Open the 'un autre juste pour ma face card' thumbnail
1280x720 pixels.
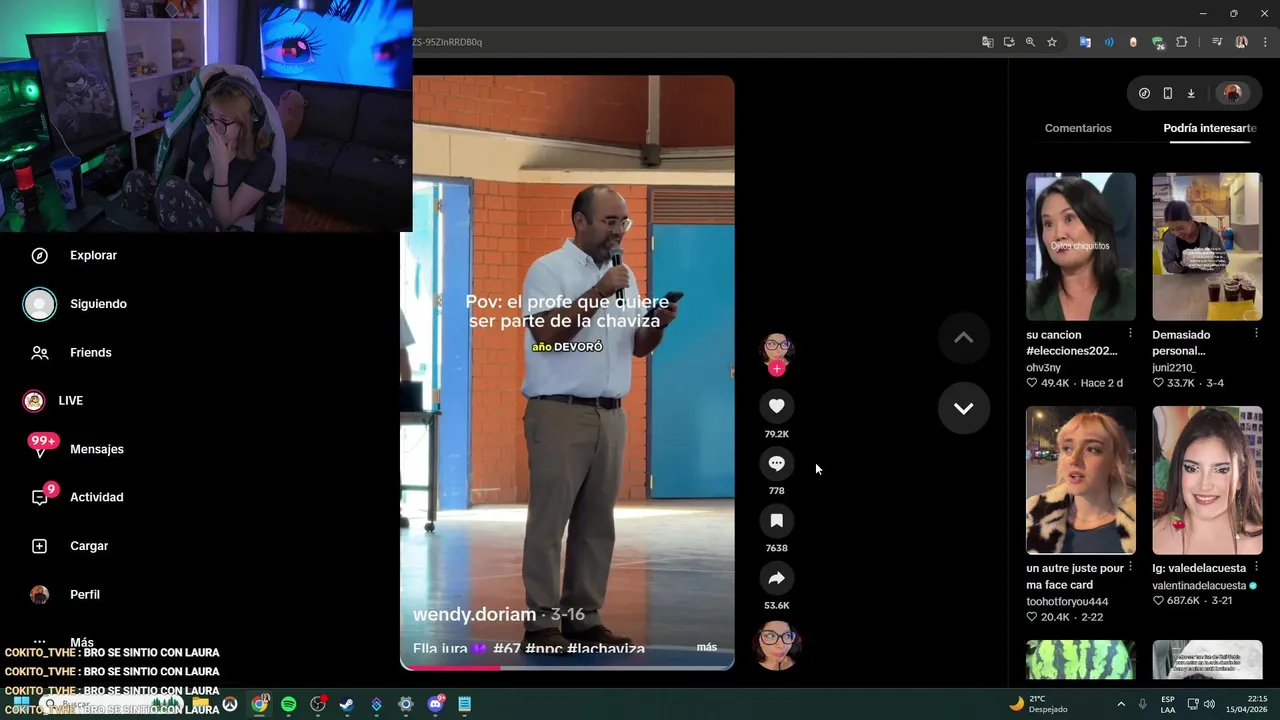point(1080,480)
